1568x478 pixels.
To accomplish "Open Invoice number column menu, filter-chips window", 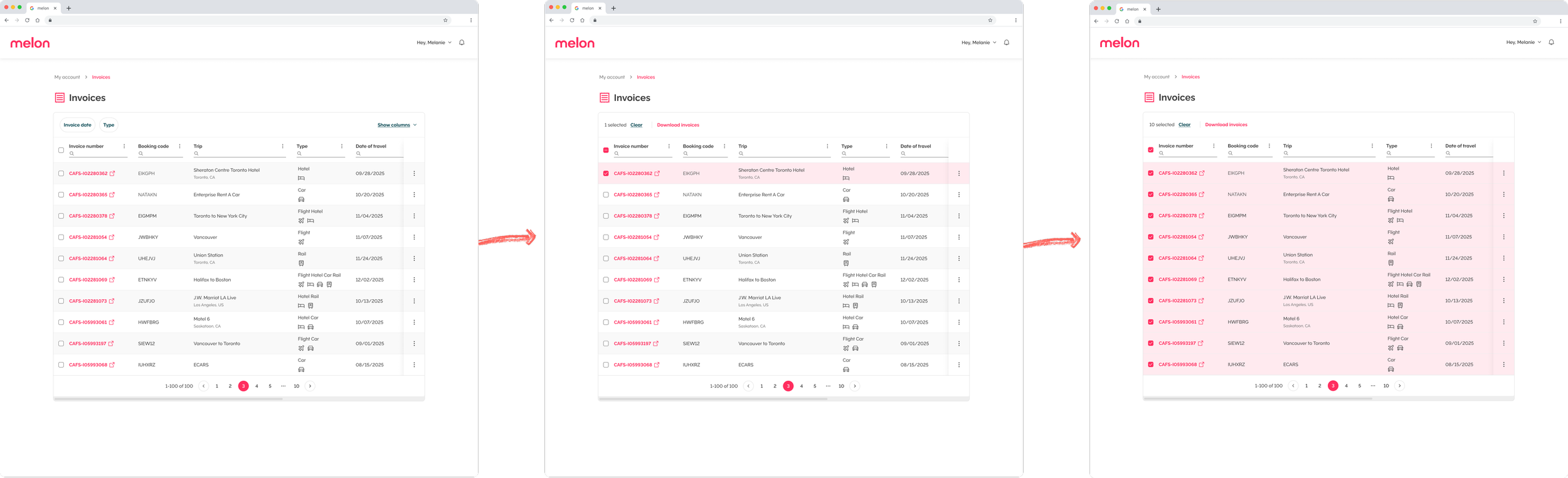I will click(x=124, y=146).
